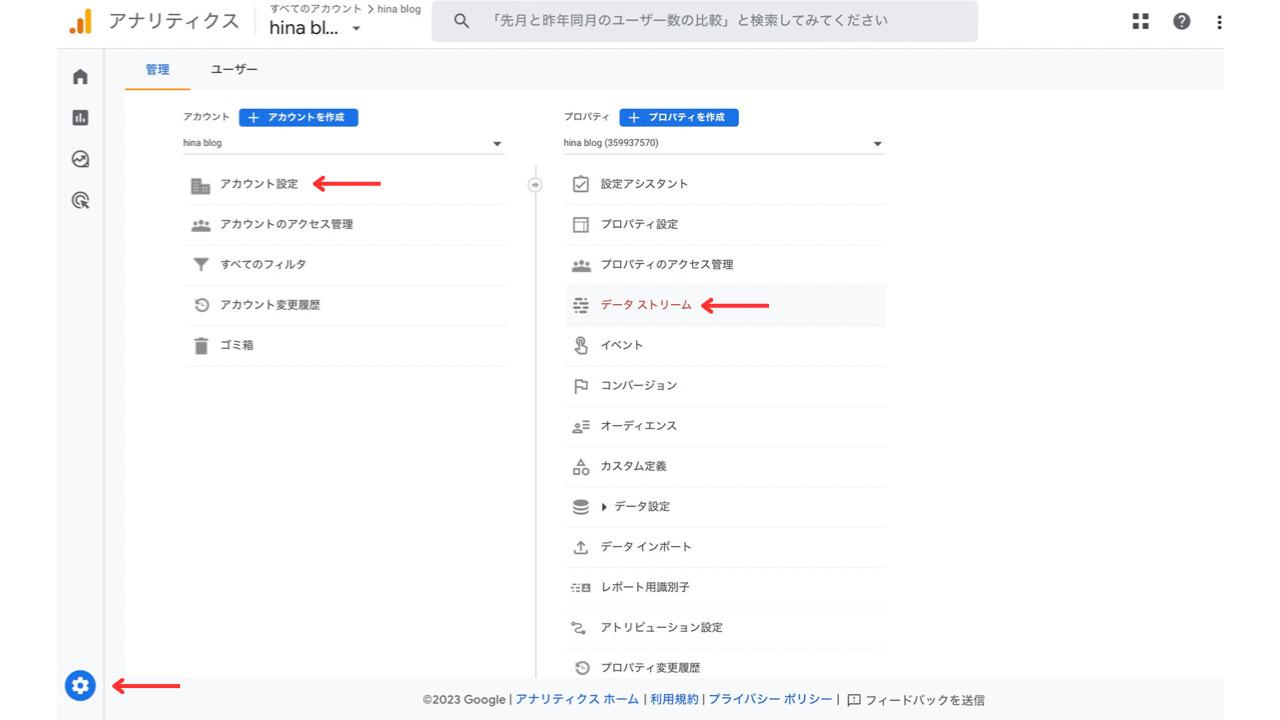Click the データ インポート upload icon
Image resolution: width=1280 pixels, height=720 pixels.
pyautogui.click(x=581, y=548)
